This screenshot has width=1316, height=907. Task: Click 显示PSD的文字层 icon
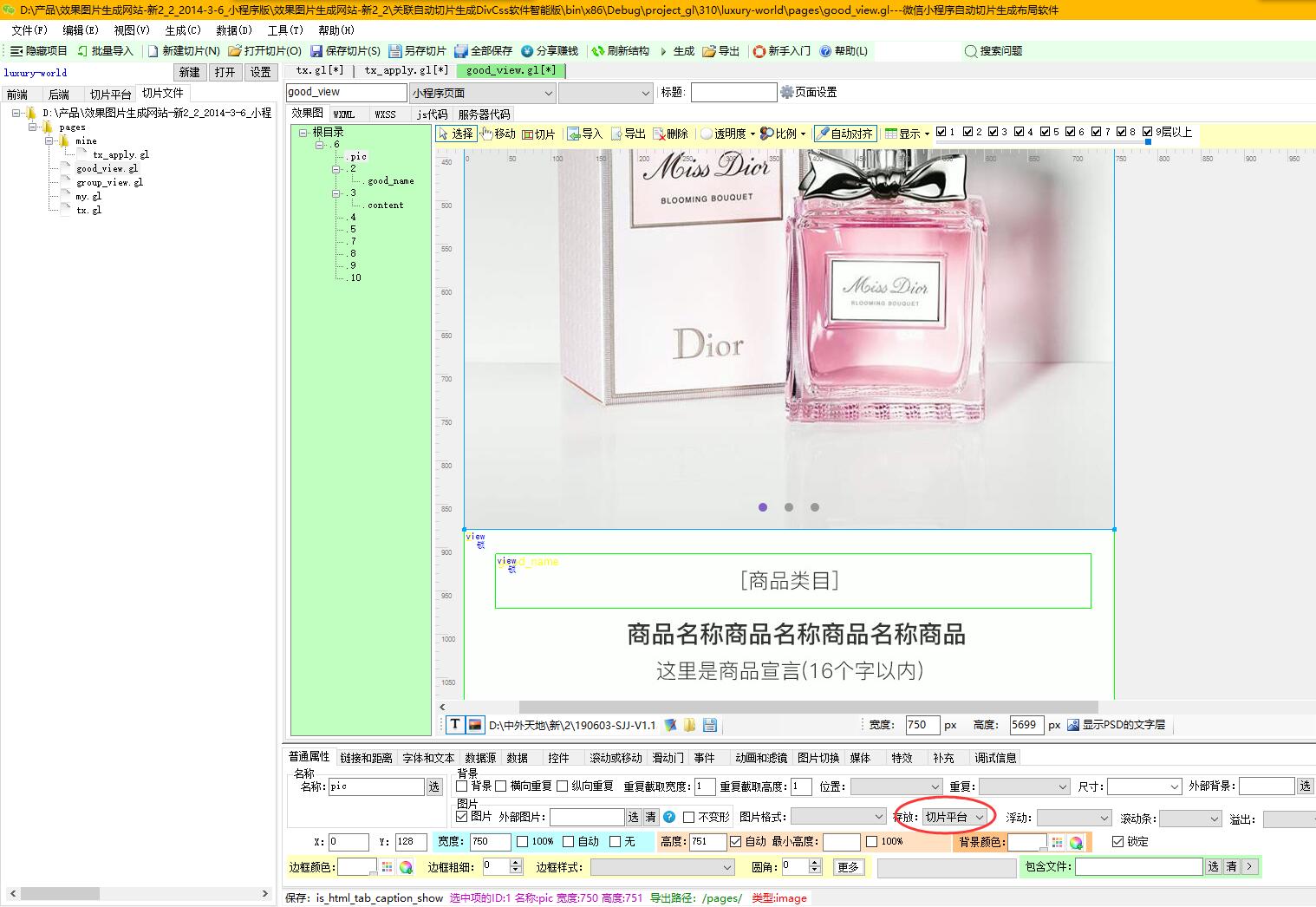[1073, 725]
